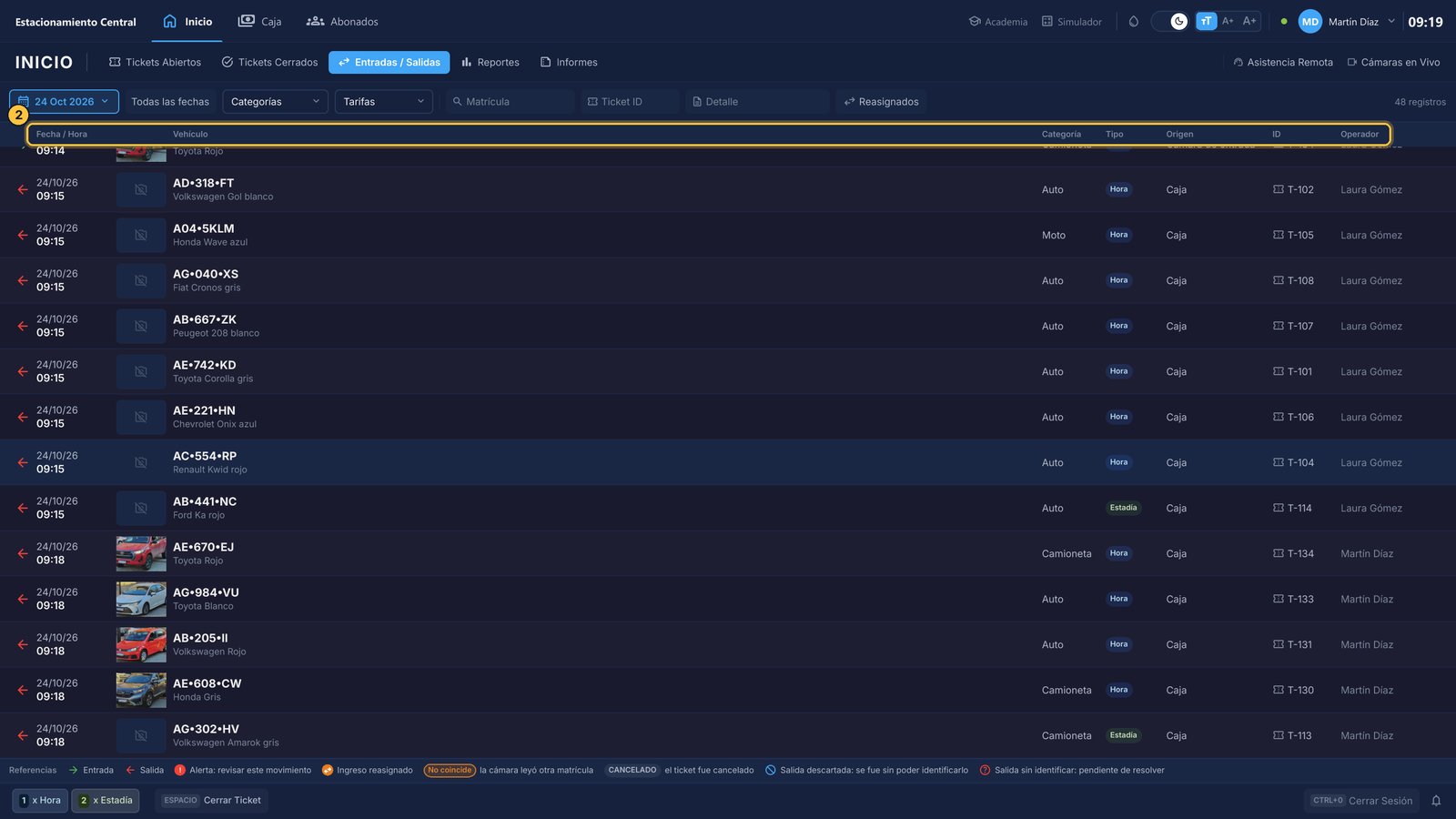Click the exit arrow icon for AC•554•RP
This screenshot has height=819, width=1456.
(22, 462)
